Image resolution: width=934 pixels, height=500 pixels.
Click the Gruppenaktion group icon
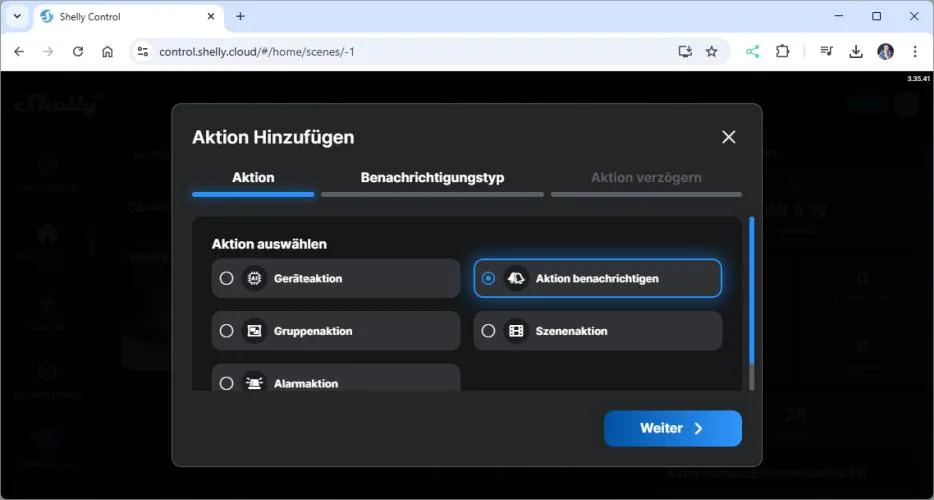[x=254, y=331]
